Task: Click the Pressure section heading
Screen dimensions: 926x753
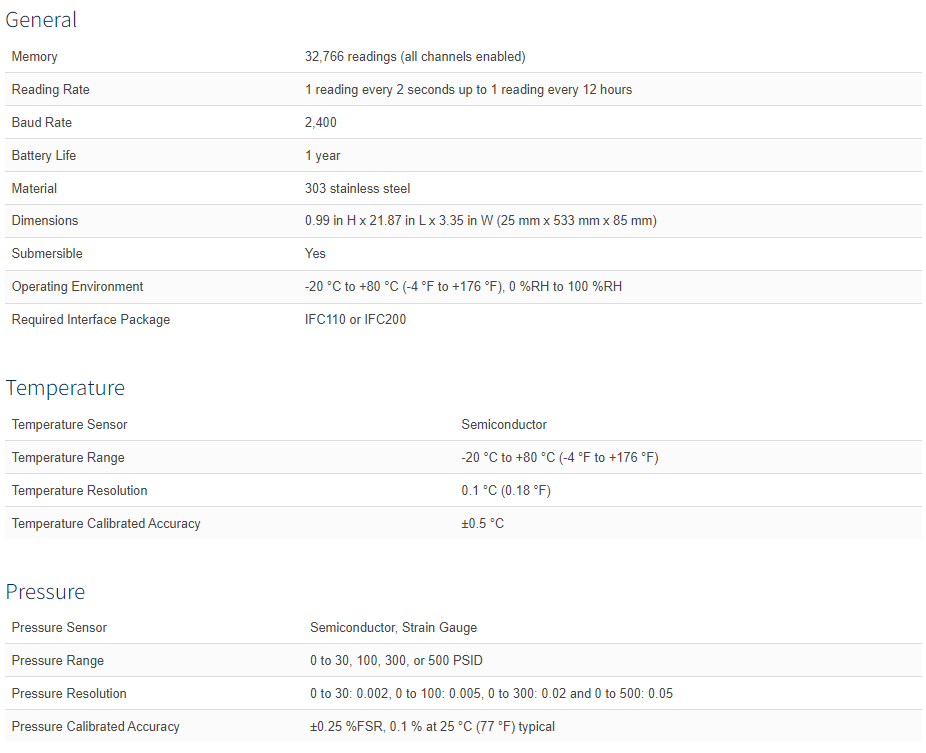Action: (x=45, y=591)
